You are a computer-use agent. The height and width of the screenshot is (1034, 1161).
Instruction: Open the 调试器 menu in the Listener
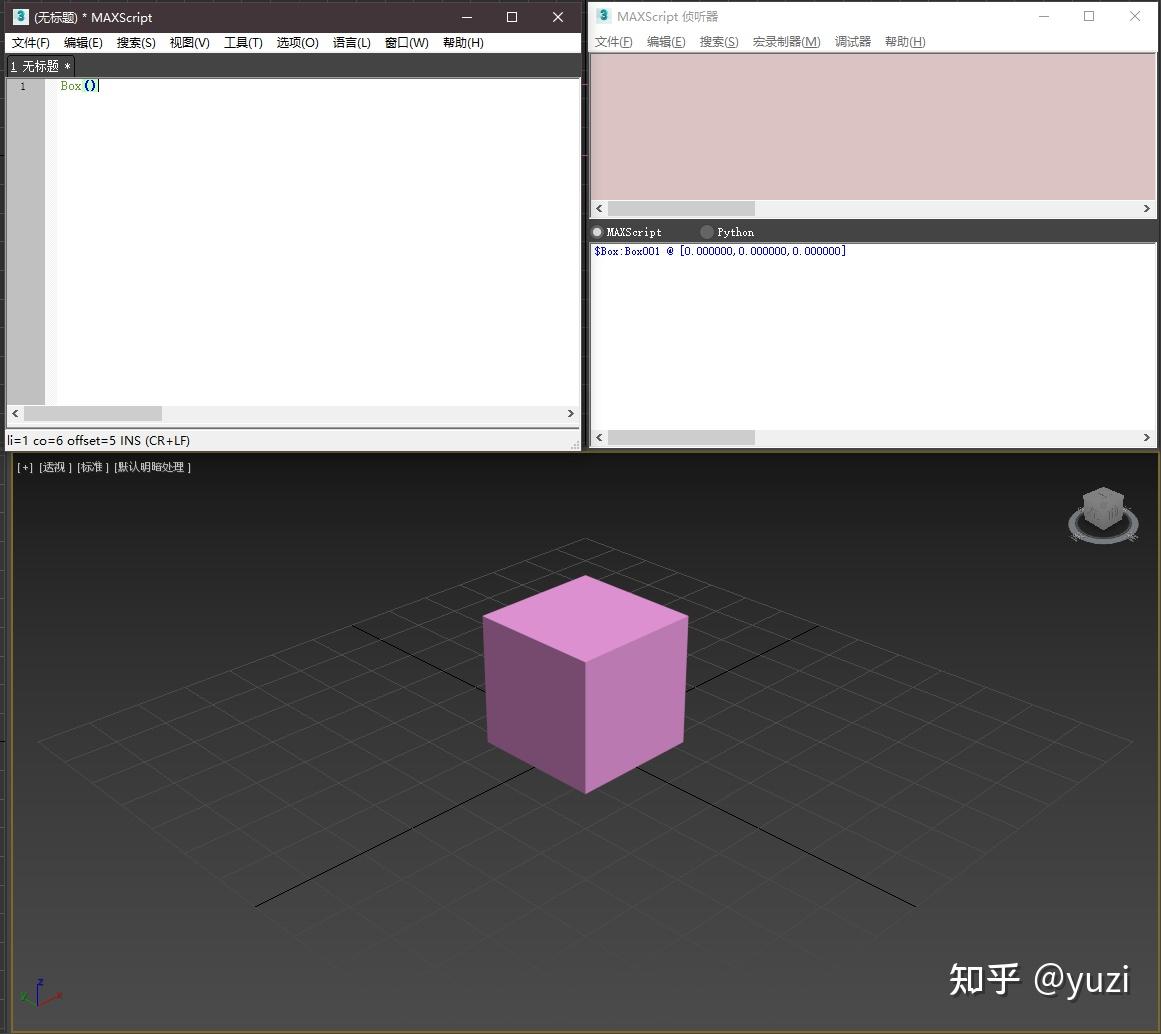coord(852,41)
